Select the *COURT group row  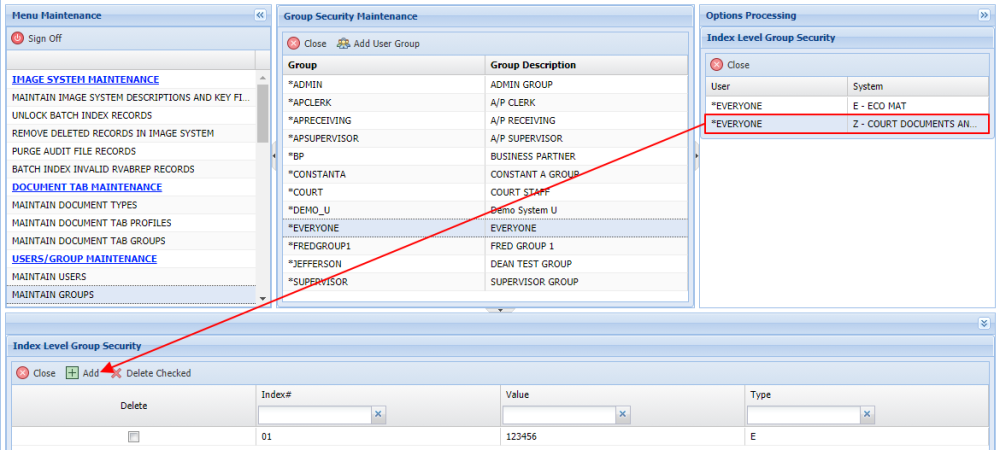pos(485,191)
